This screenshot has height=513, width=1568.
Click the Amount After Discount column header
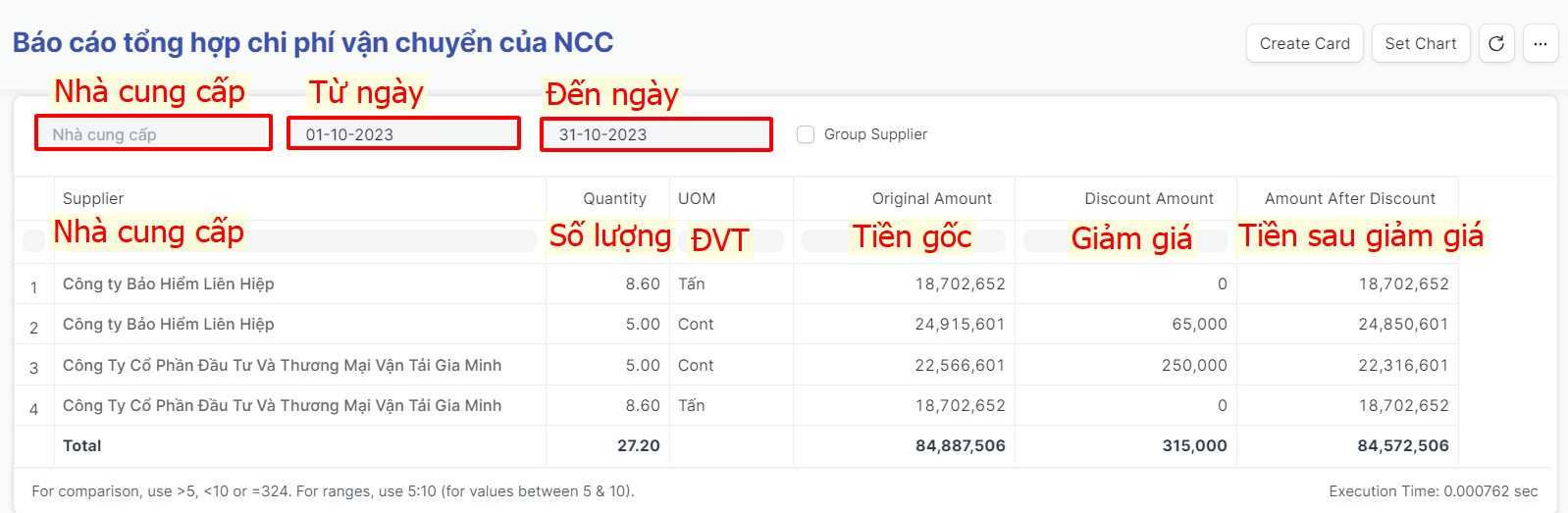click(x=1349, y=198)
